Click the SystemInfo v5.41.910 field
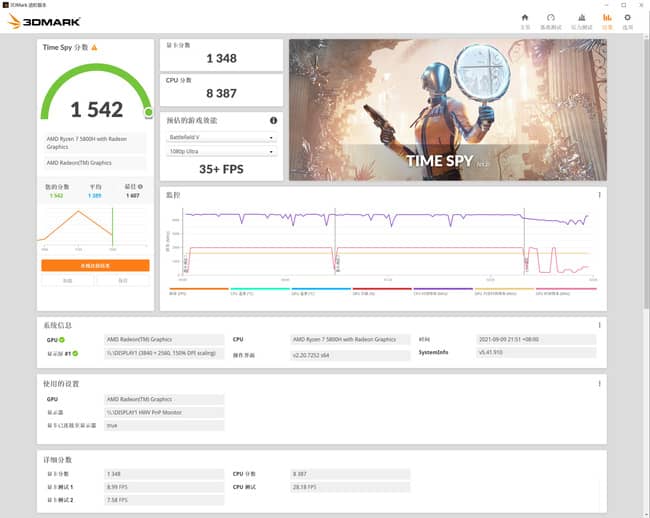Screen dimensions: 650x518 click(536, 353)
